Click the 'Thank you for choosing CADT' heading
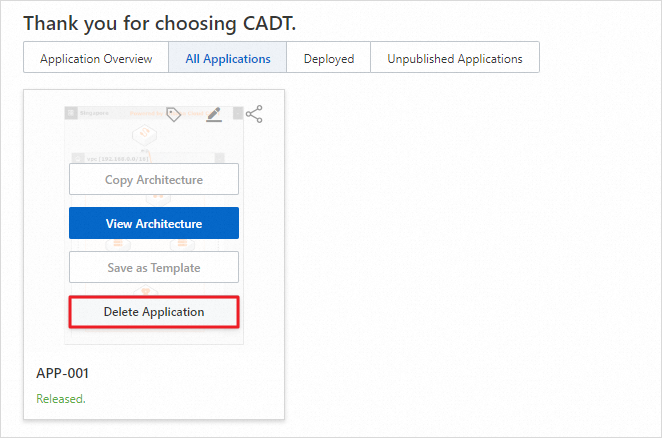The height and width of the screenshot is (438, 662). click(x=158, y=21)
